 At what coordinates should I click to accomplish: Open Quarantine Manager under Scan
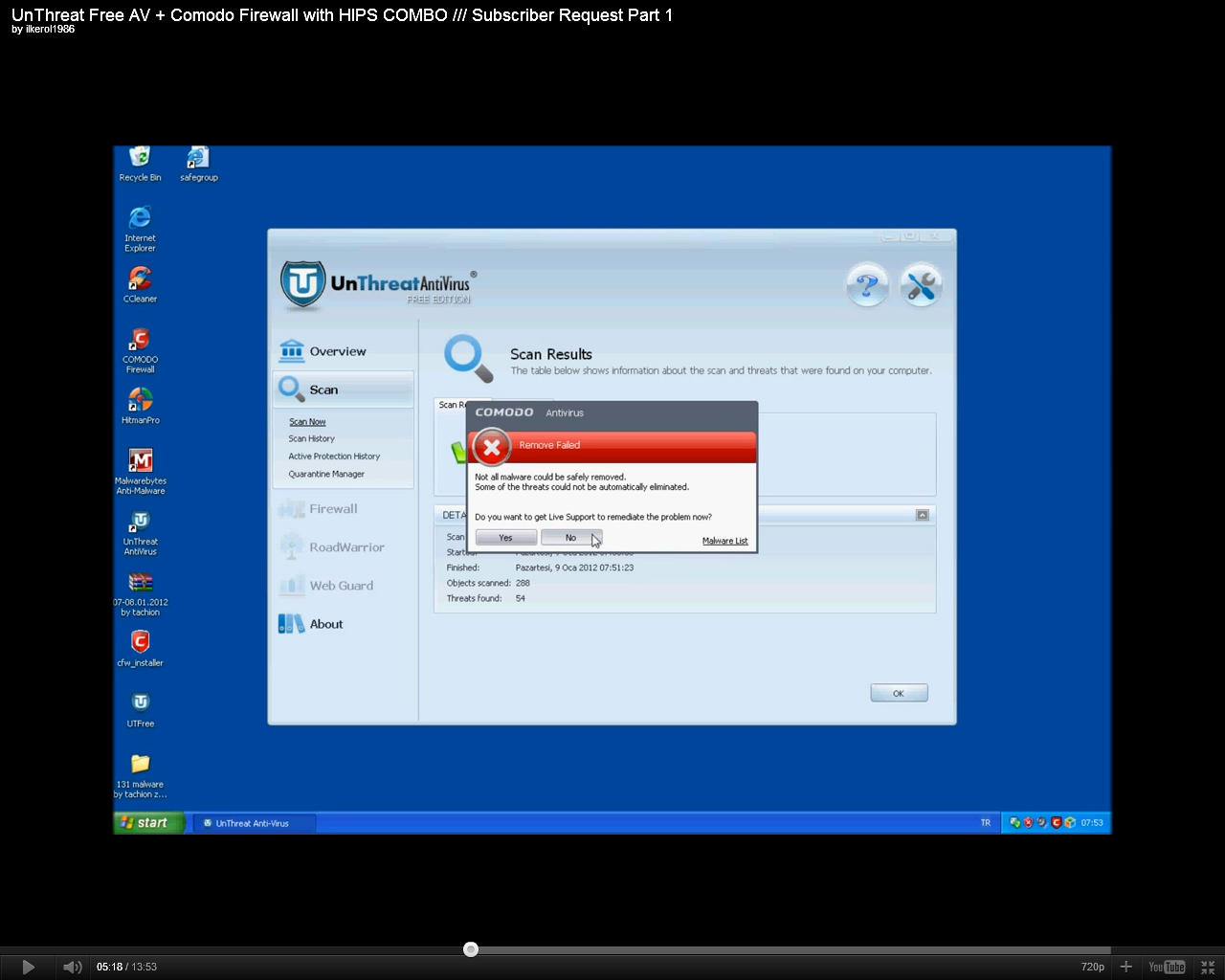pos(326,474)
